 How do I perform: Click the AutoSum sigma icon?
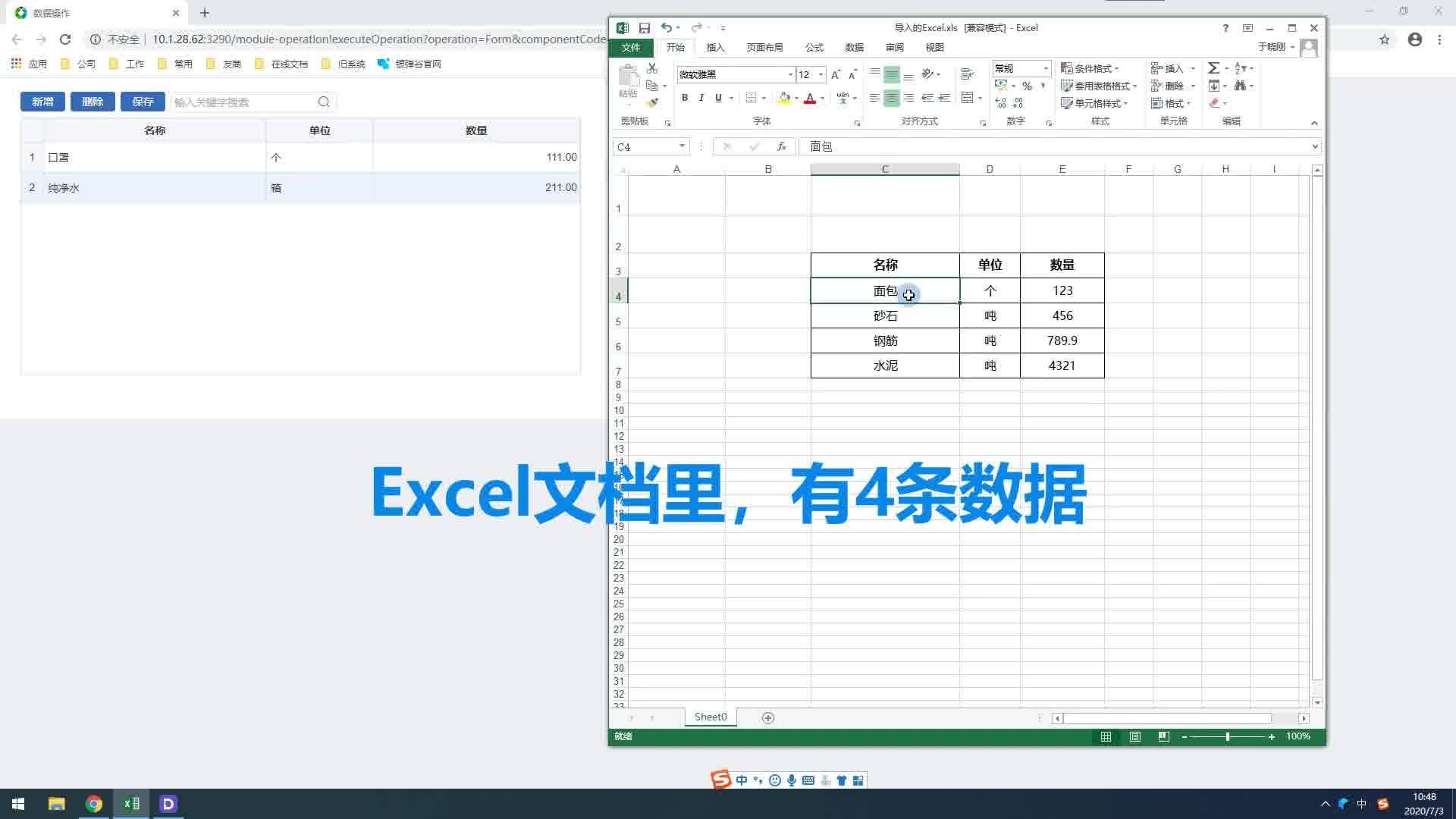1213,68
